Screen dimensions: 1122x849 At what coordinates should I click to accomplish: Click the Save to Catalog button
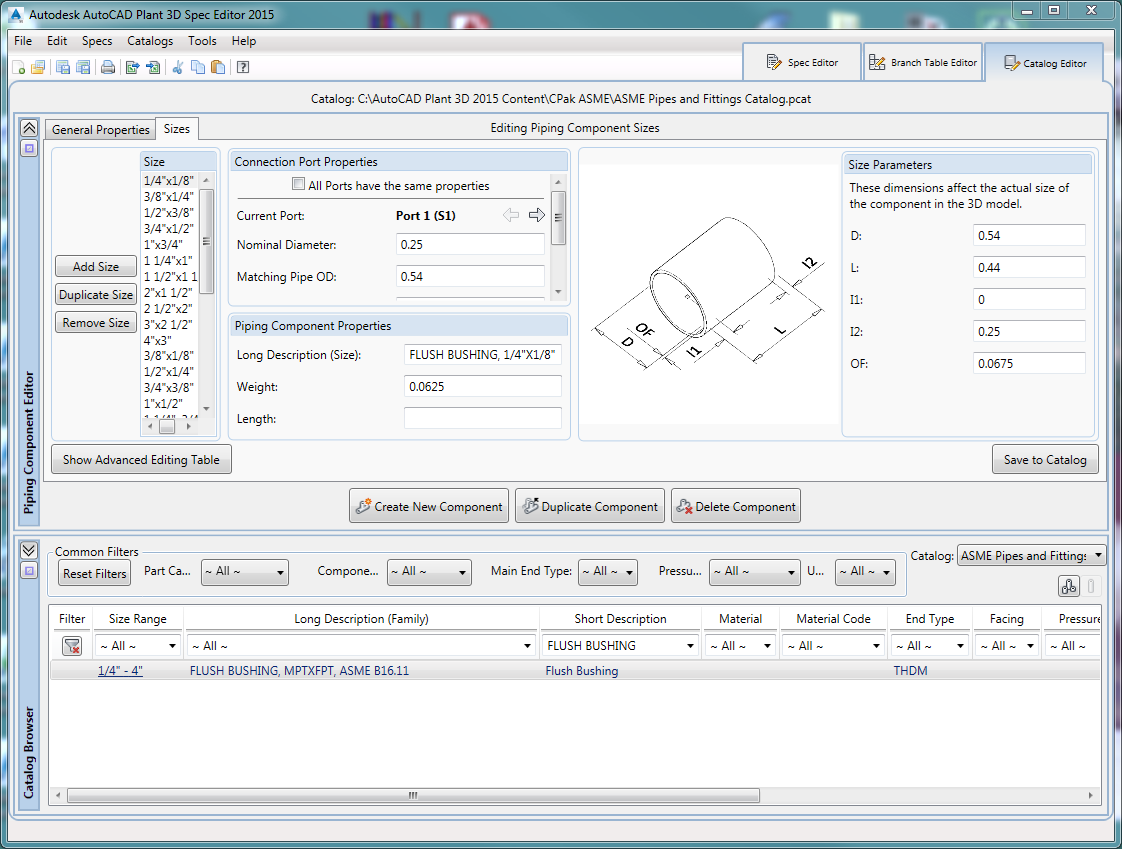pyautogui.click(x=1045, y=459)
